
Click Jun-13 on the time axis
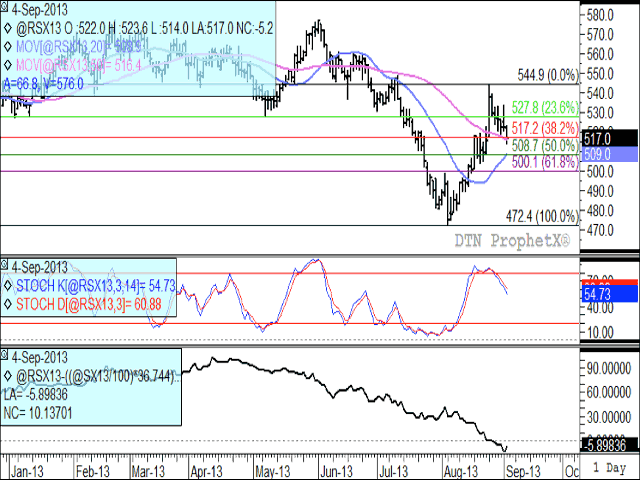(x=336, y=472)
